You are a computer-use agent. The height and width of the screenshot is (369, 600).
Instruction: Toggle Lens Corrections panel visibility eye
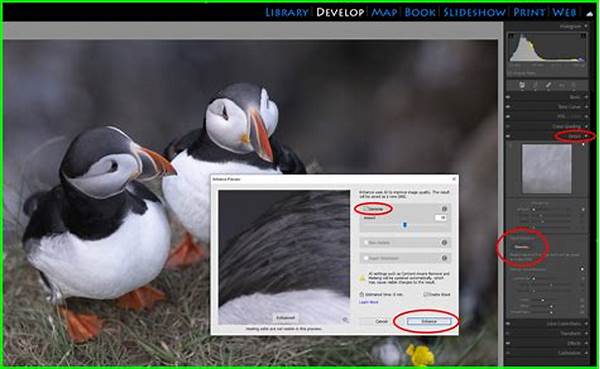coord(508,324)
